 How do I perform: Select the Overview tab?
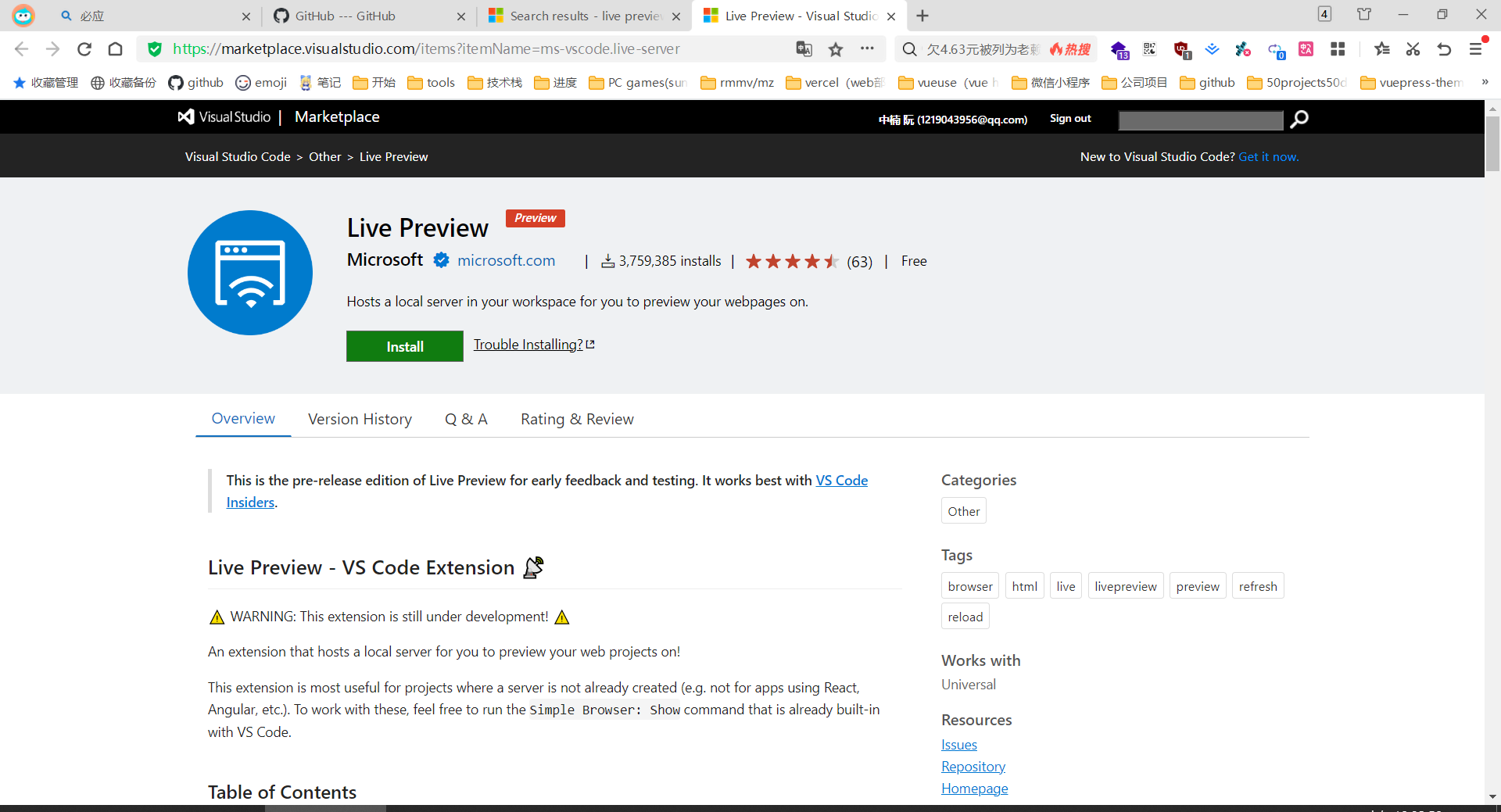click(x=243, y=419)
